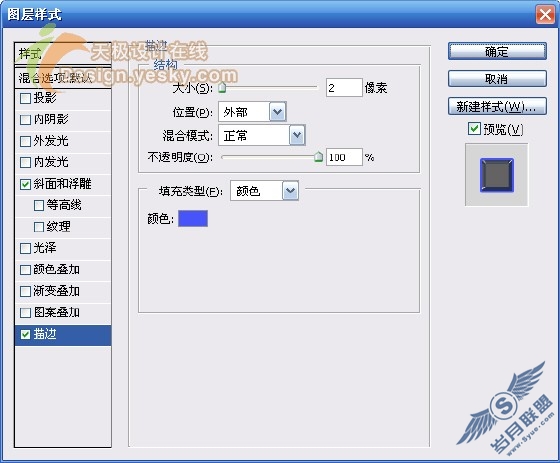560x463 pixels.
Task: Click the 取消 cancel button
Action: (497, 79)
